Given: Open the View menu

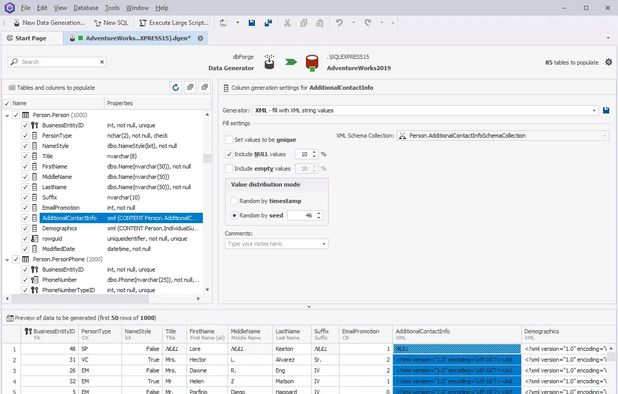Looking at the screenshot, I should (60, 7).
